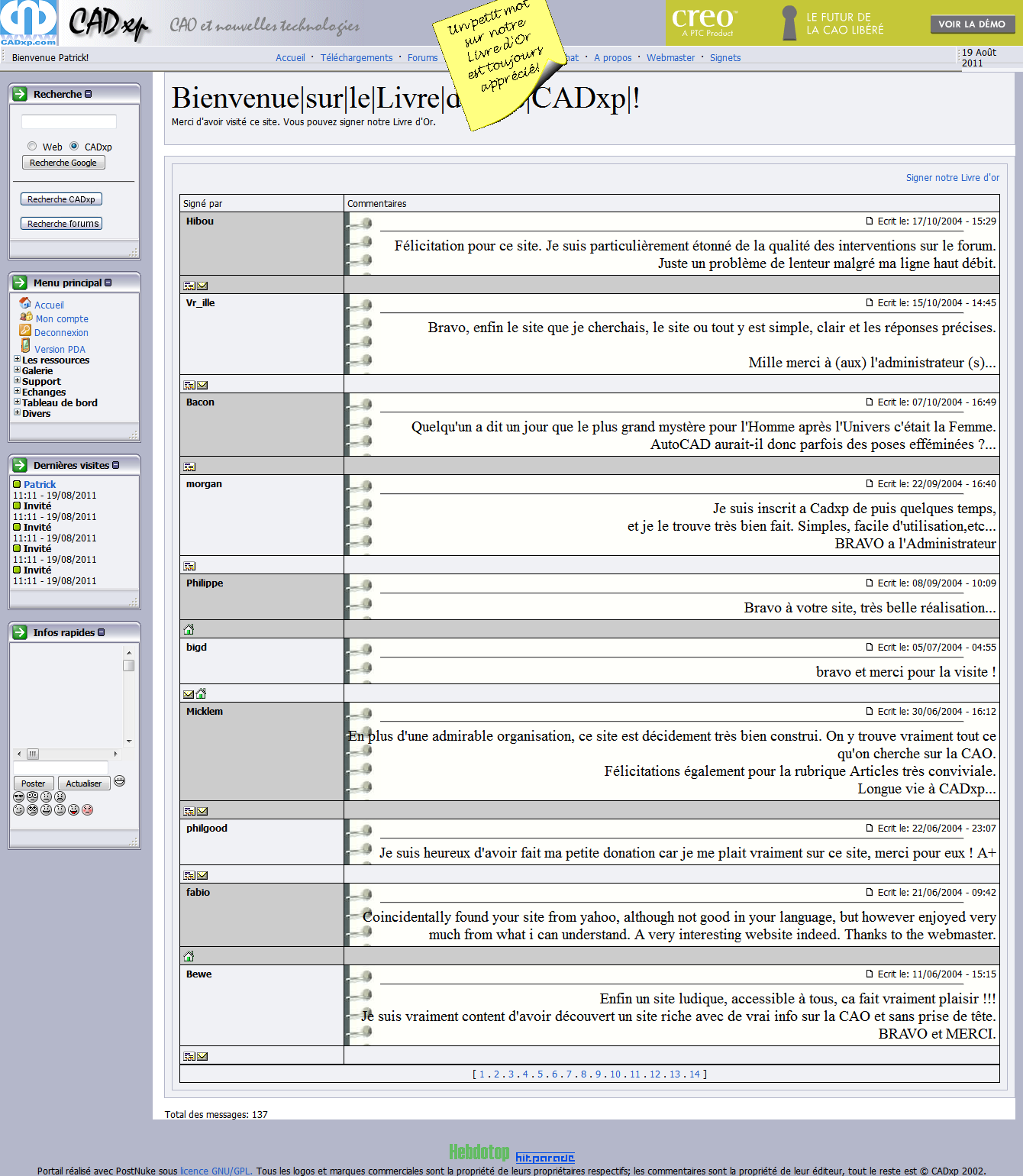Expand the Galerie menu node
The width and height of the screenshot is (1023, 1176).
(x=17, y=370)
